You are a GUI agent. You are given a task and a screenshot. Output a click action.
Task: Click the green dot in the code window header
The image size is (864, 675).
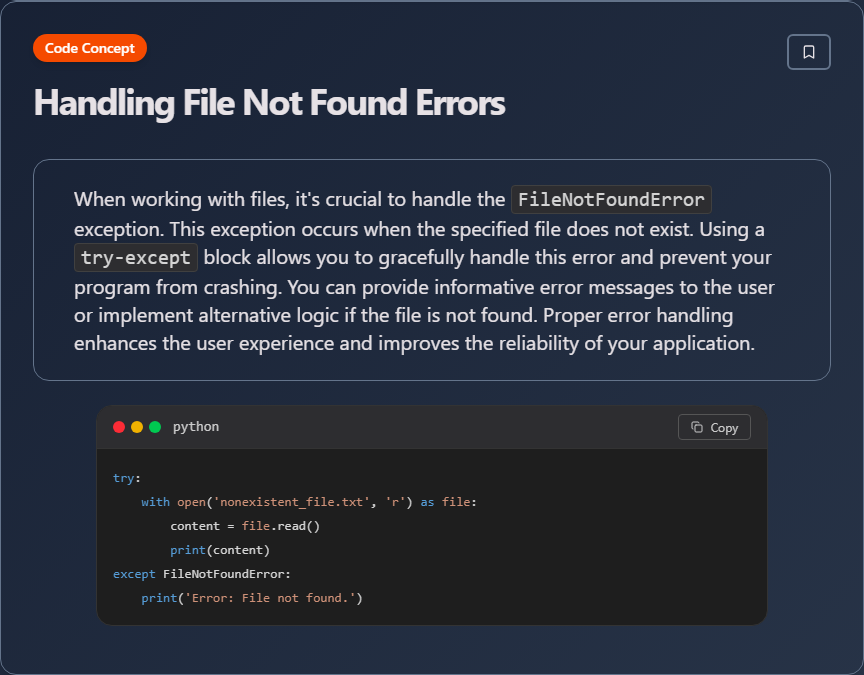[x=155, y=427]
